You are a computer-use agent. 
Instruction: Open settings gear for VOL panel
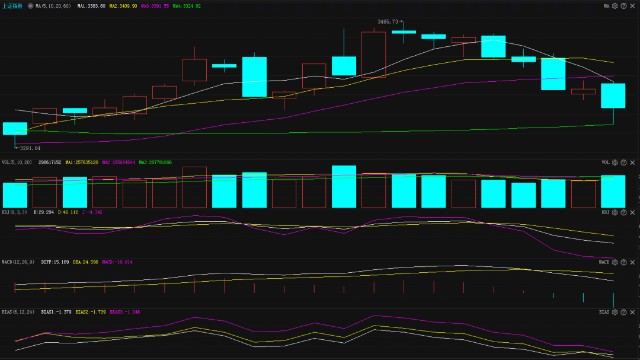point(615,162)
